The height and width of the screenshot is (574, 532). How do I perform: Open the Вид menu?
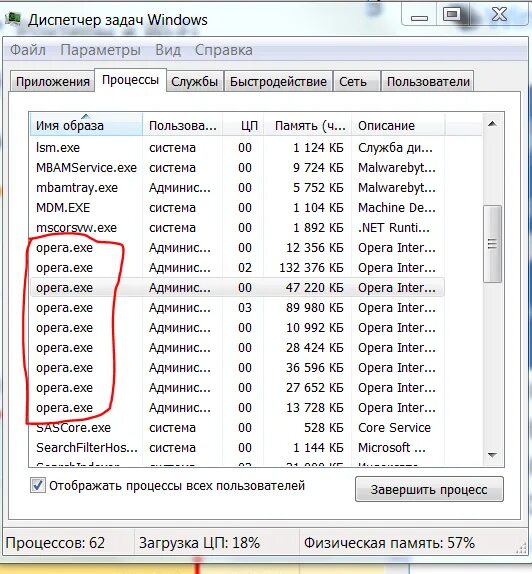pyautogui.click(x=168, y=50)
